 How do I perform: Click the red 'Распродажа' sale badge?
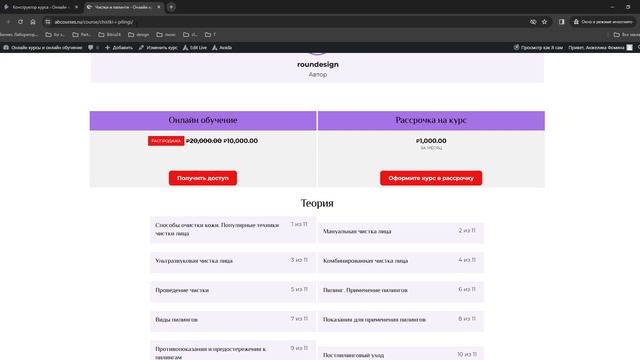[166, 141]
